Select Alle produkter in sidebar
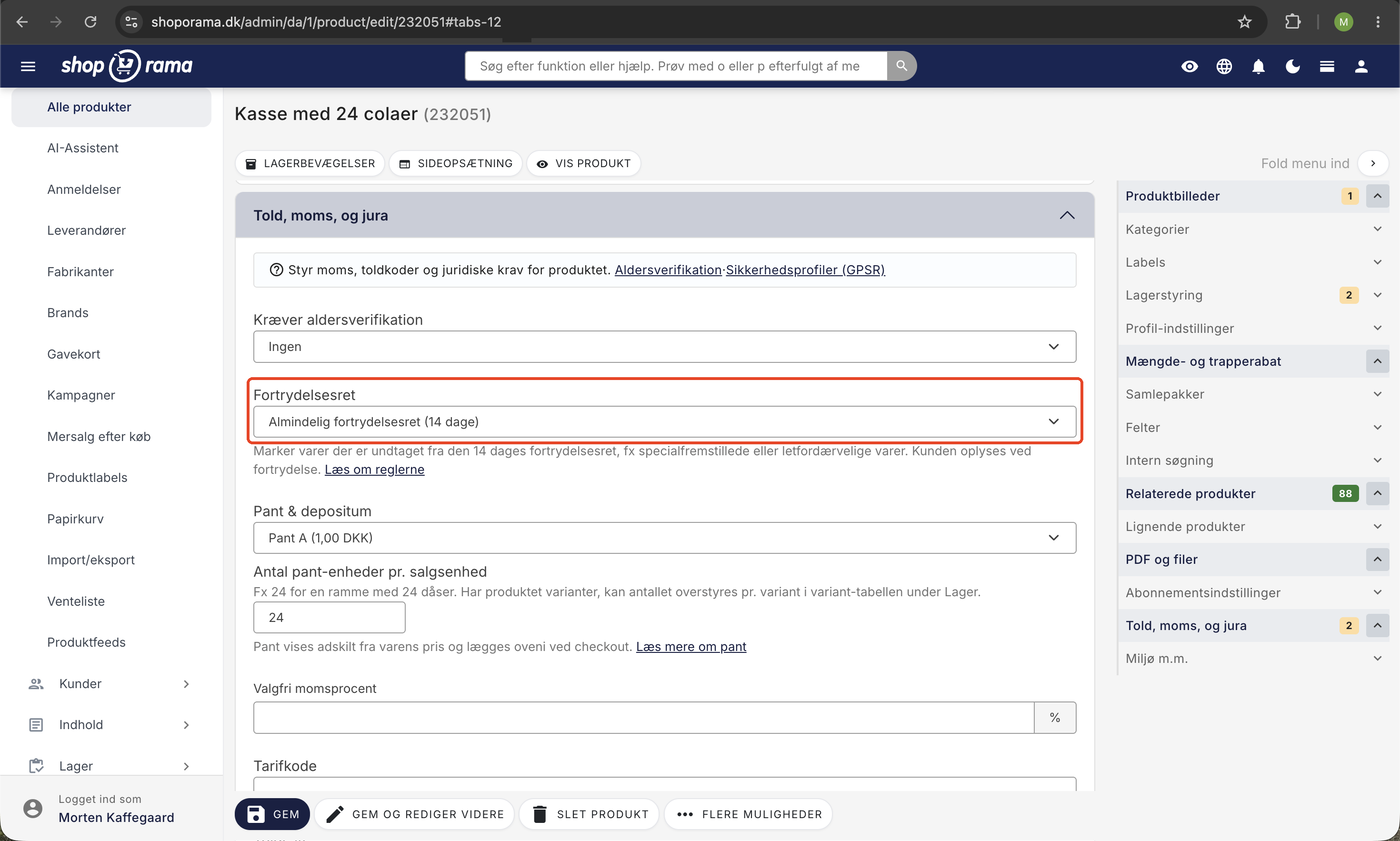 point(111,107)
